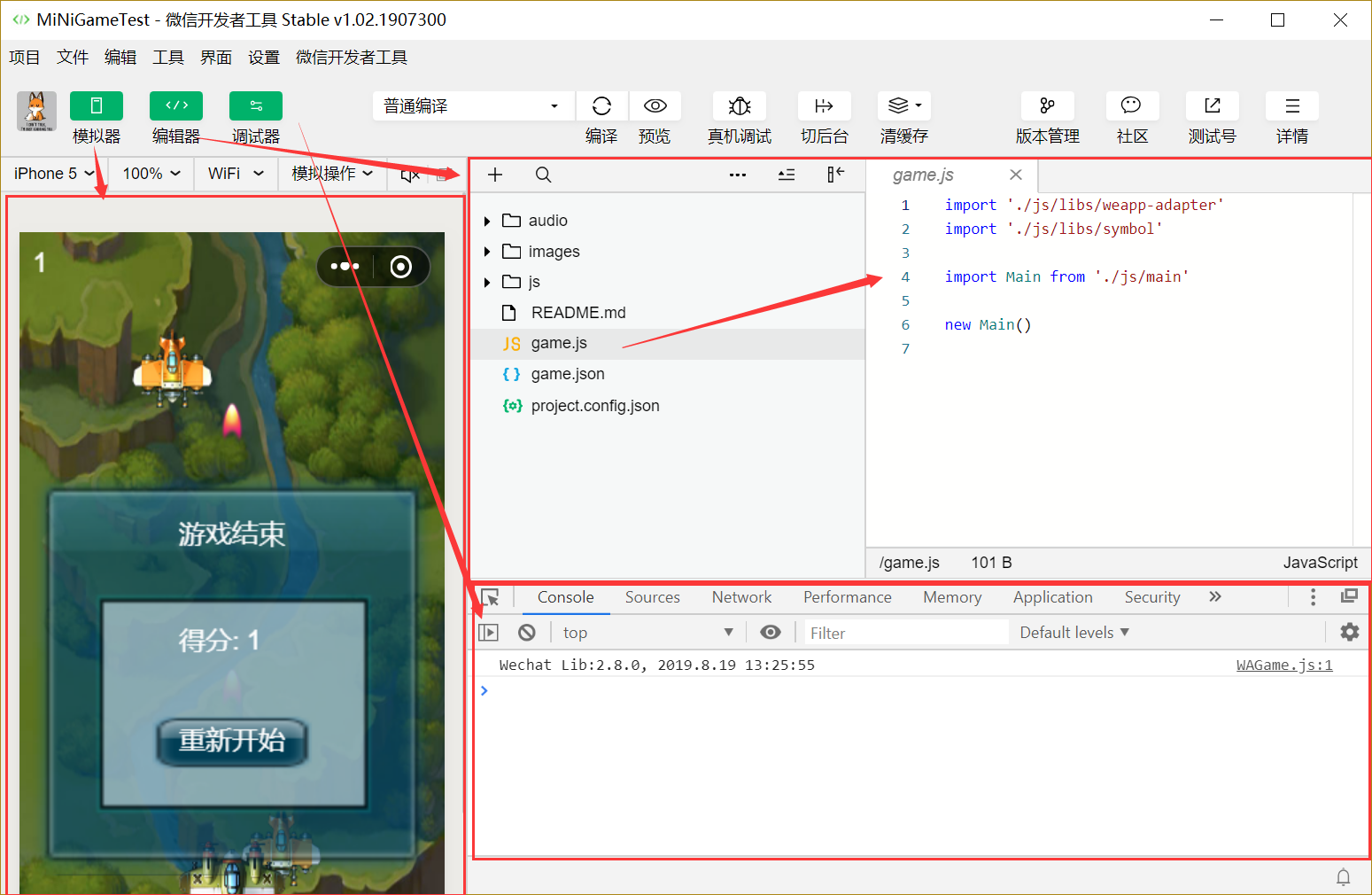Open the Default levels dropdown
Viewport: 1372px width, 895px height.
[1074, 633]
